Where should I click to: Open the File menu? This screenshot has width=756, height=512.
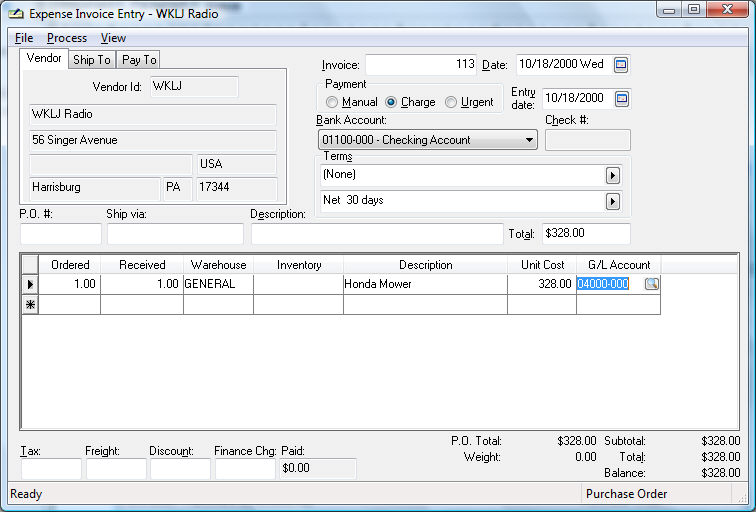(24, 38)
